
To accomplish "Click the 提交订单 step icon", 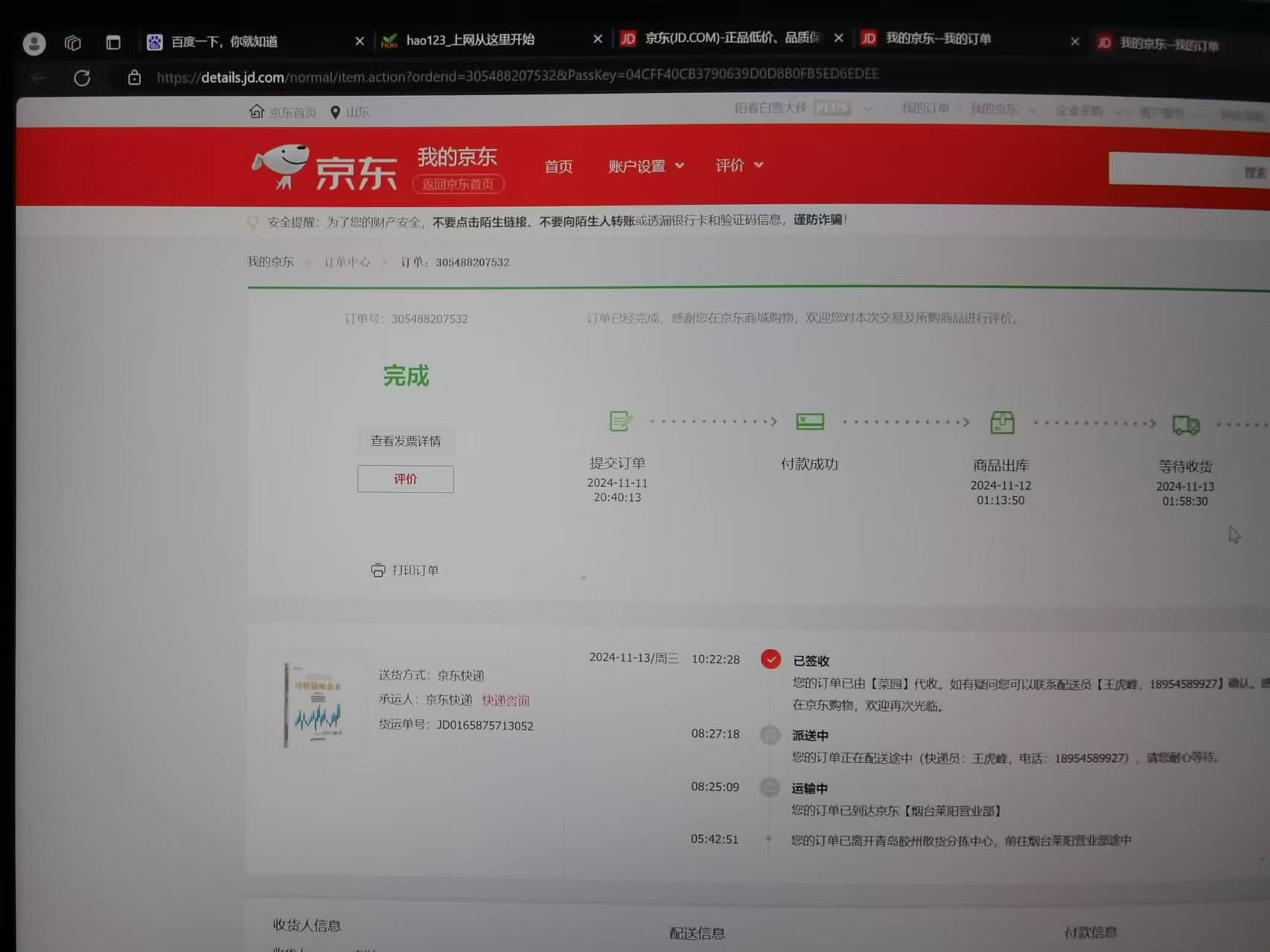I will click(x=620, y=421).
